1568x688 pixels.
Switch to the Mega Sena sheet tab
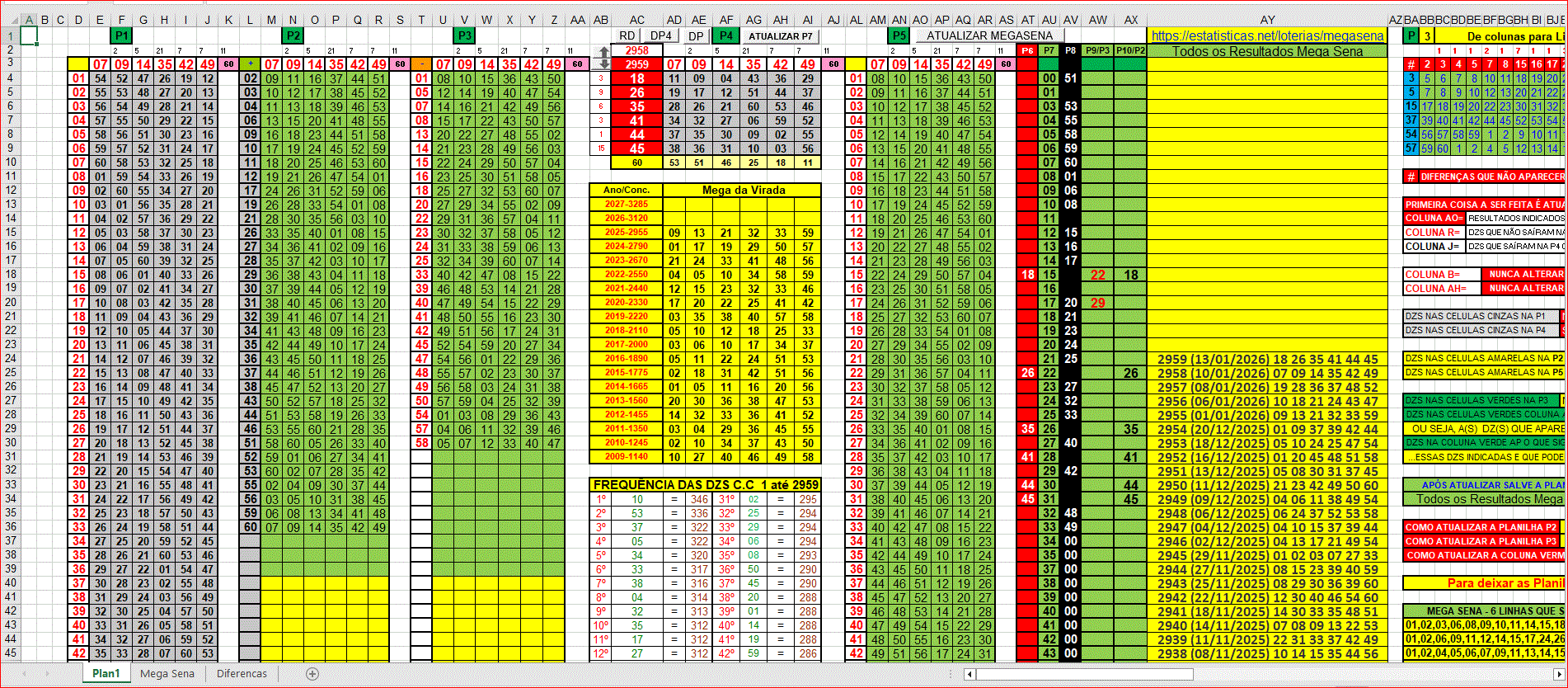pos(167,674)
